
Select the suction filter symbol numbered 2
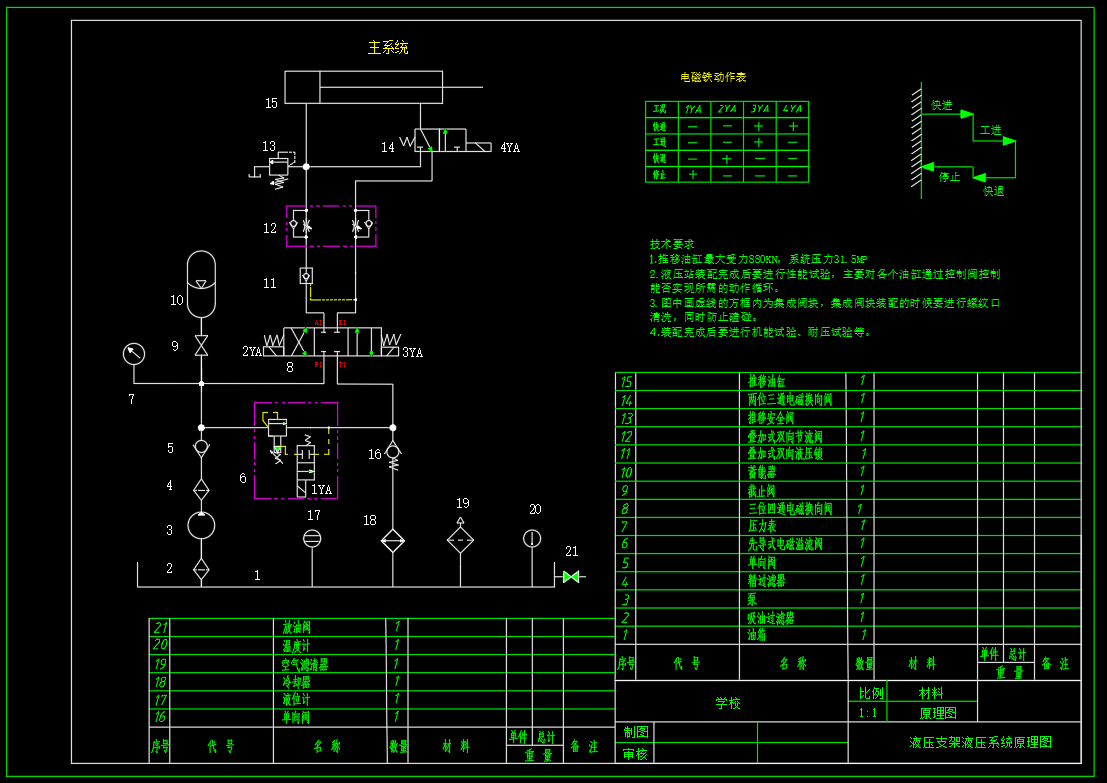pos(201,569)
